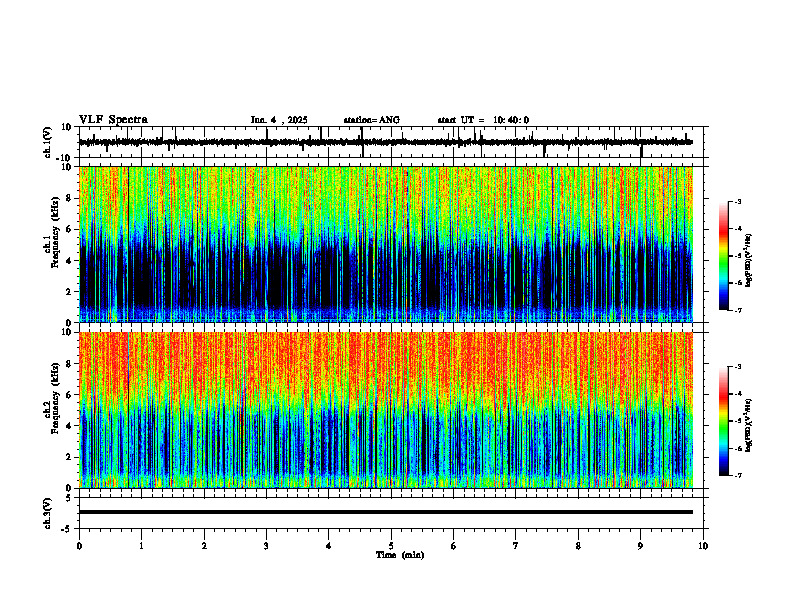This screenshot has height=612, width=792.
Task: Click the "2" kHz tick on ch.1 spectrogram
Action: (70, 292)
